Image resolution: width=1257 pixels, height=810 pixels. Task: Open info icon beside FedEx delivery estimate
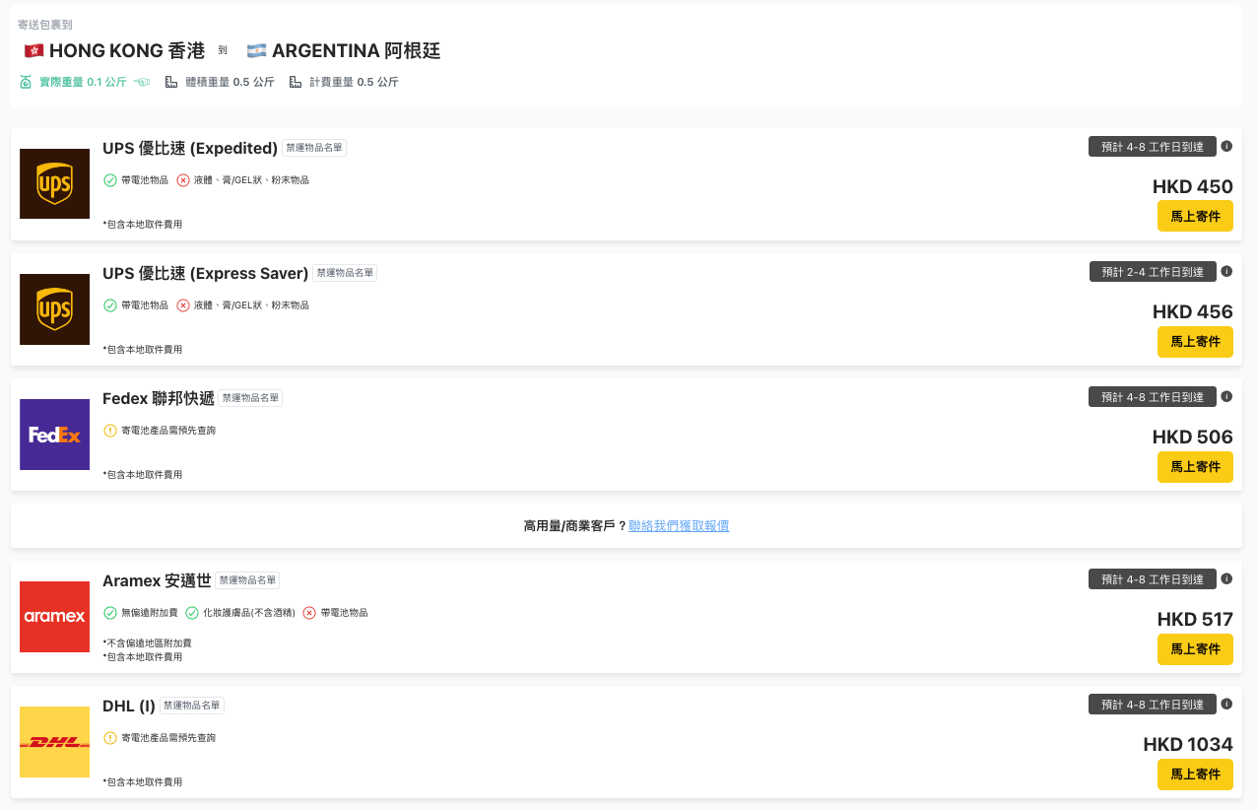coord(1227,396)
